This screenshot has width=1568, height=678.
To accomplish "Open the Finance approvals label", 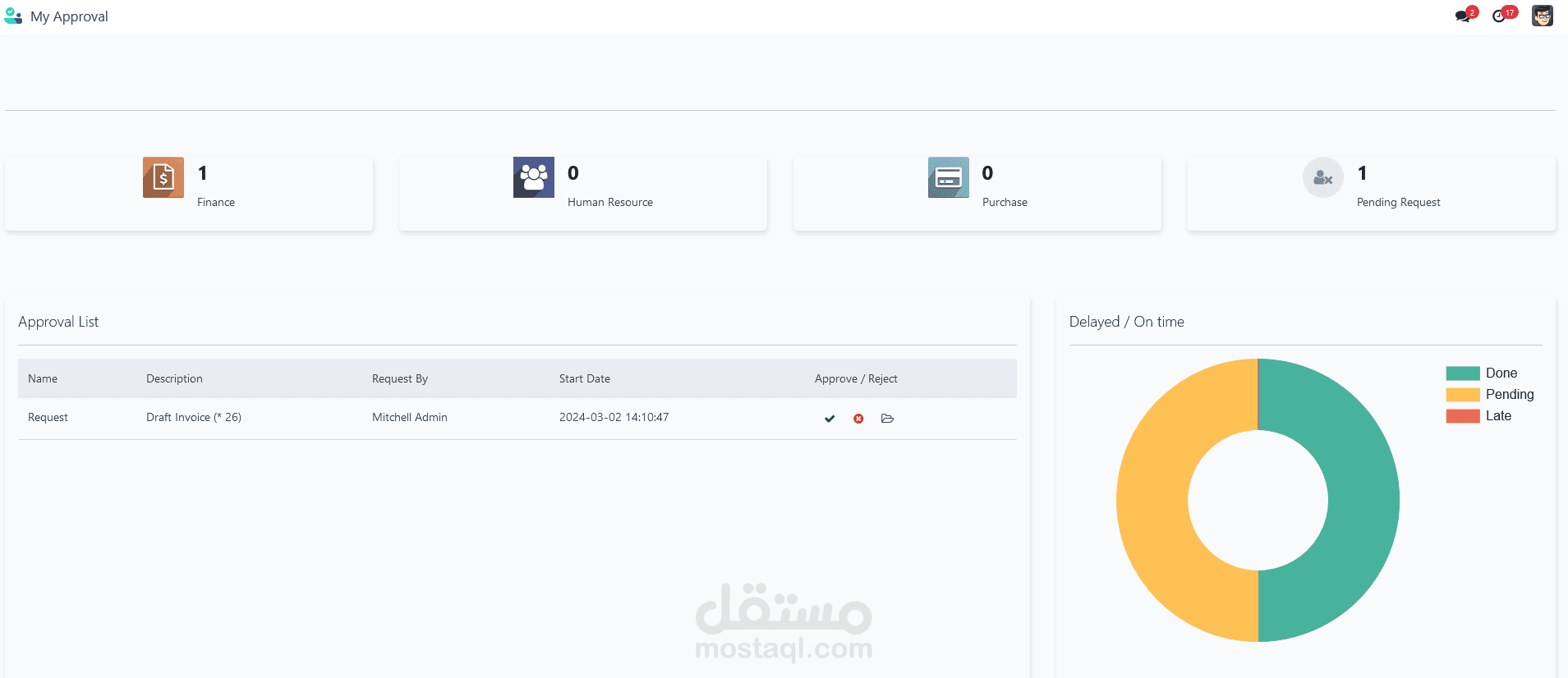I will click(216, 202).
